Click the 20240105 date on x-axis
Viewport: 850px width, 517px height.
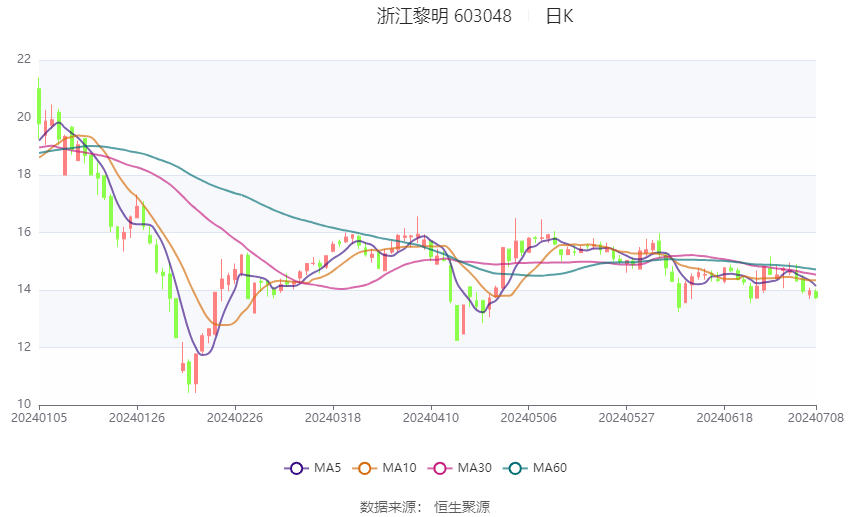click(38, 418)
